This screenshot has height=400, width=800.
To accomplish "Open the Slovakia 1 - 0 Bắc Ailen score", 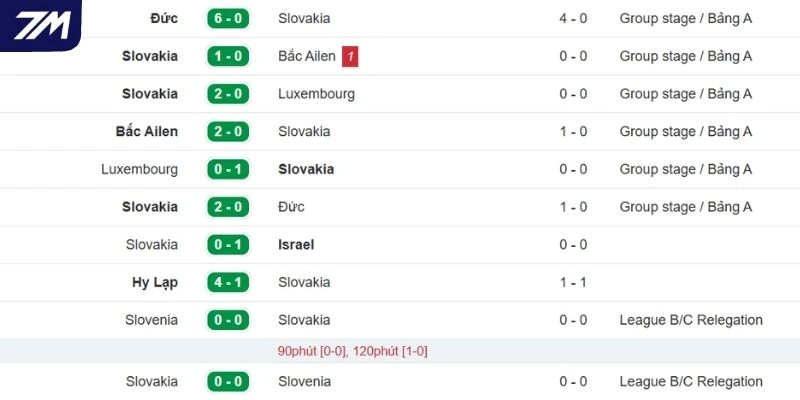I will click(228, 56).
